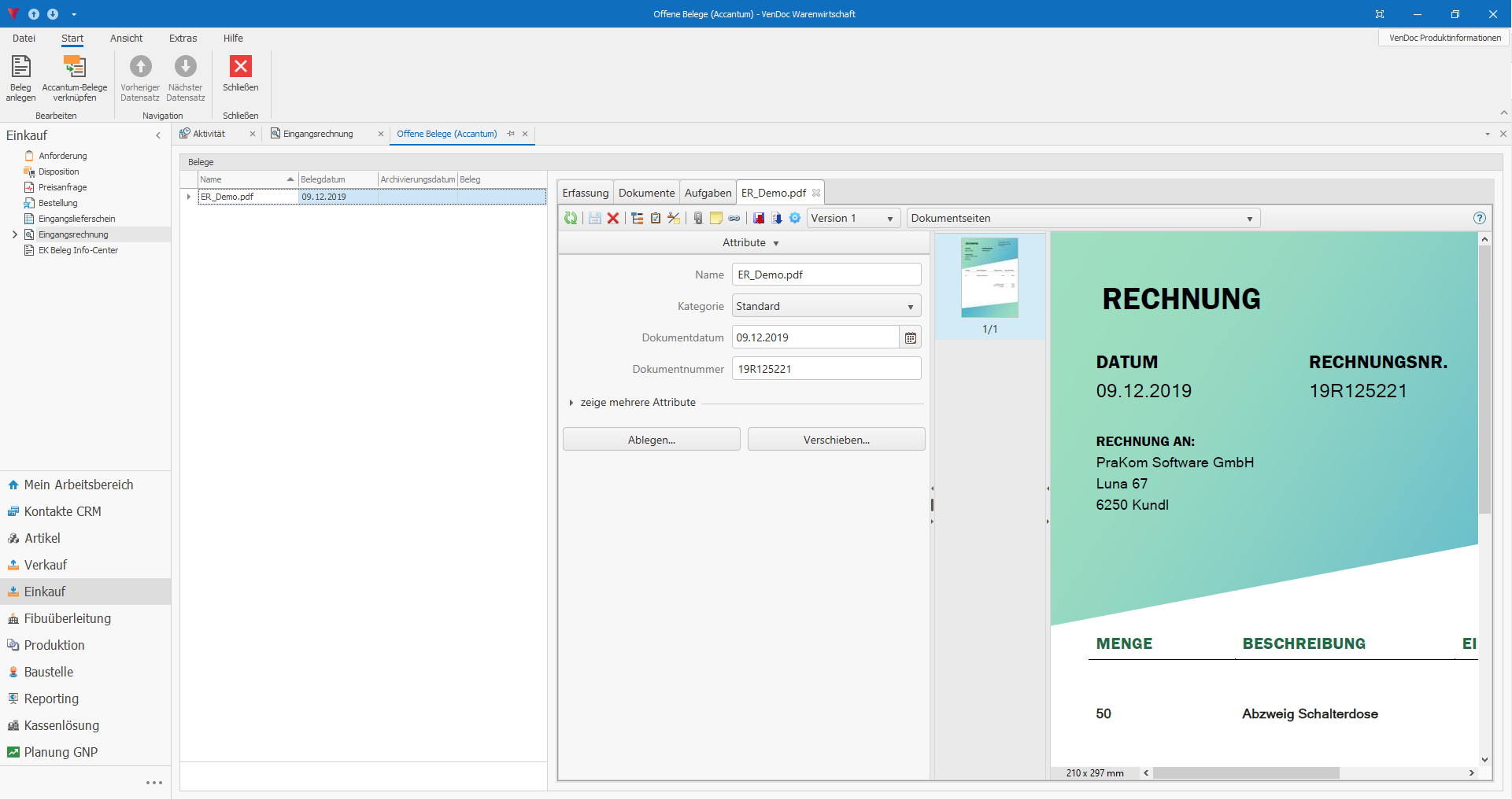Expand the Eingangsrechnung tree node arrow
The height and width of the screenshot is (800, 1512).
pos(14,234)
